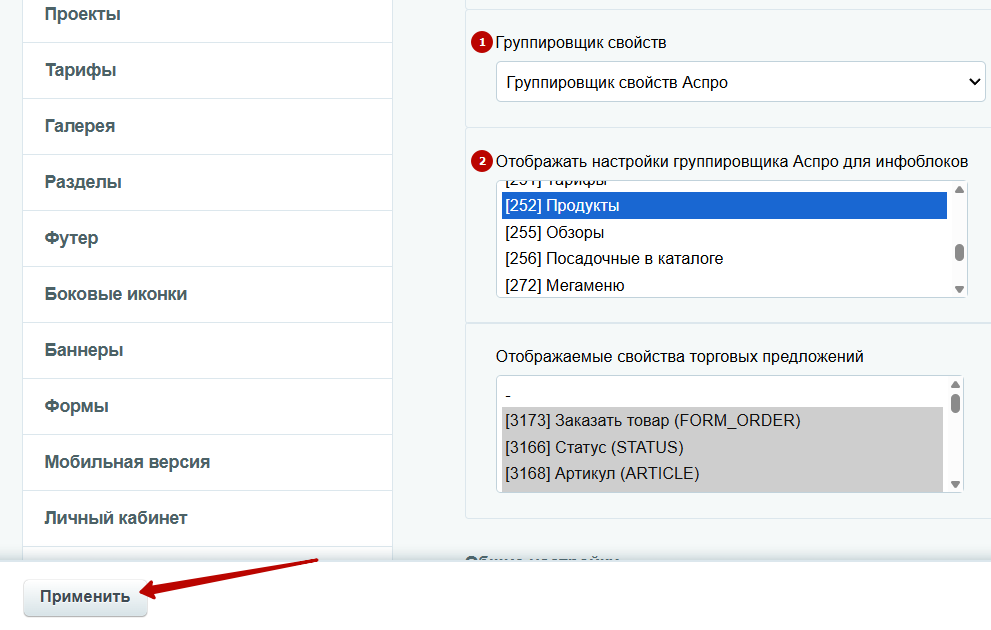Pick [3168] Артикул (ARTICLE) property
Screen dimensions: 991x630
(x=602, y=473)
